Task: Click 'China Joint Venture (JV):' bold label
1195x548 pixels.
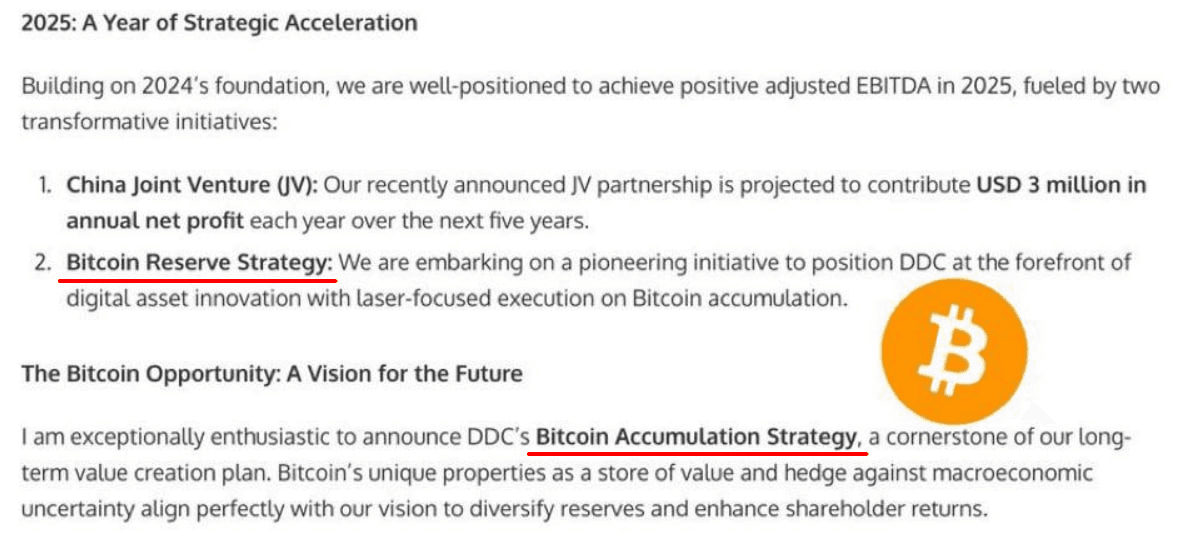Action: coord(192,185)
